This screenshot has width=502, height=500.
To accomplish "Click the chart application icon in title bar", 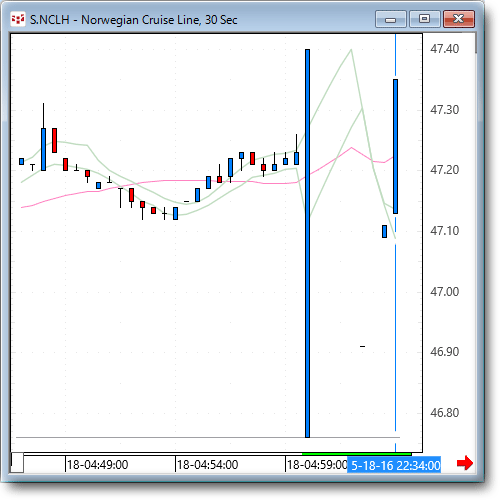I will (18, 20).
